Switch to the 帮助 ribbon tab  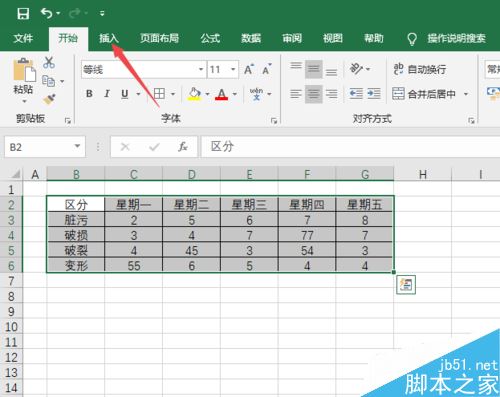[373, 38]
